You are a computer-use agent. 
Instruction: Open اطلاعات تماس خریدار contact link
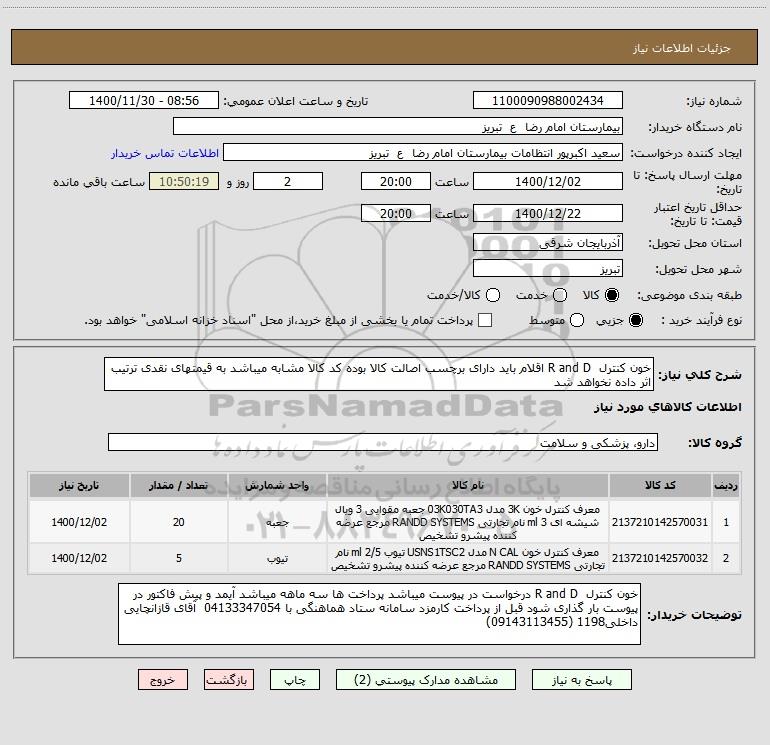(x=165, y=153)
